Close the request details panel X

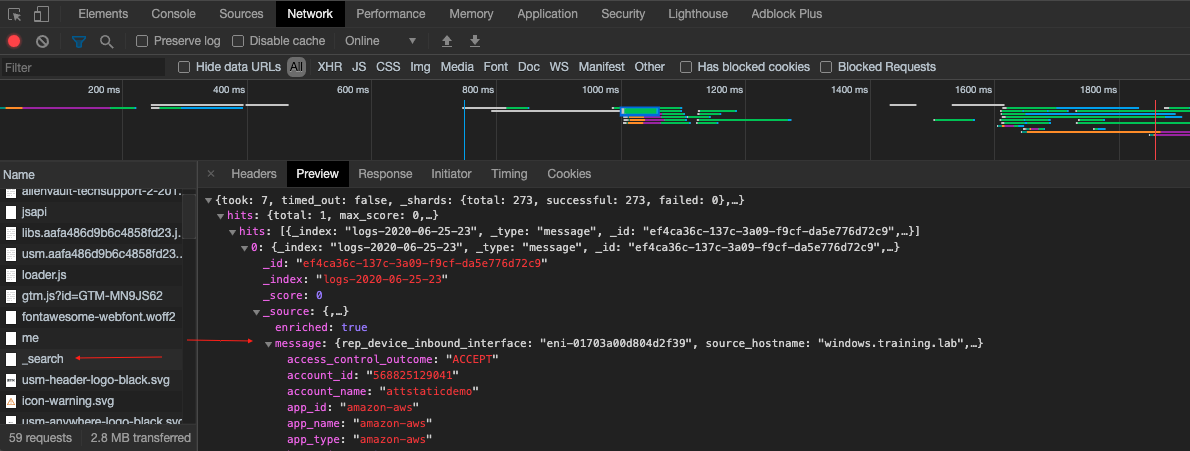[x=211, y=174]
